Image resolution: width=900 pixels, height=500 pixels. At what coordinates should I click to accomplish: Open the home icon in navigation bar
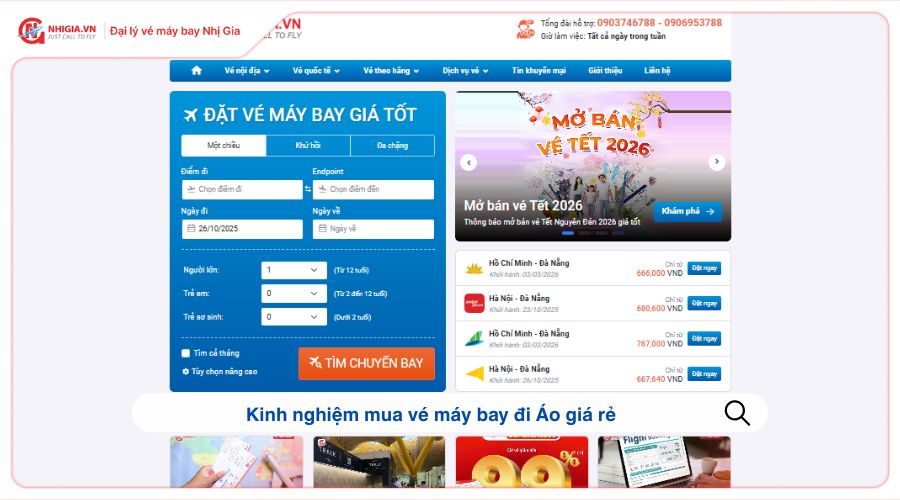point(196,71)
